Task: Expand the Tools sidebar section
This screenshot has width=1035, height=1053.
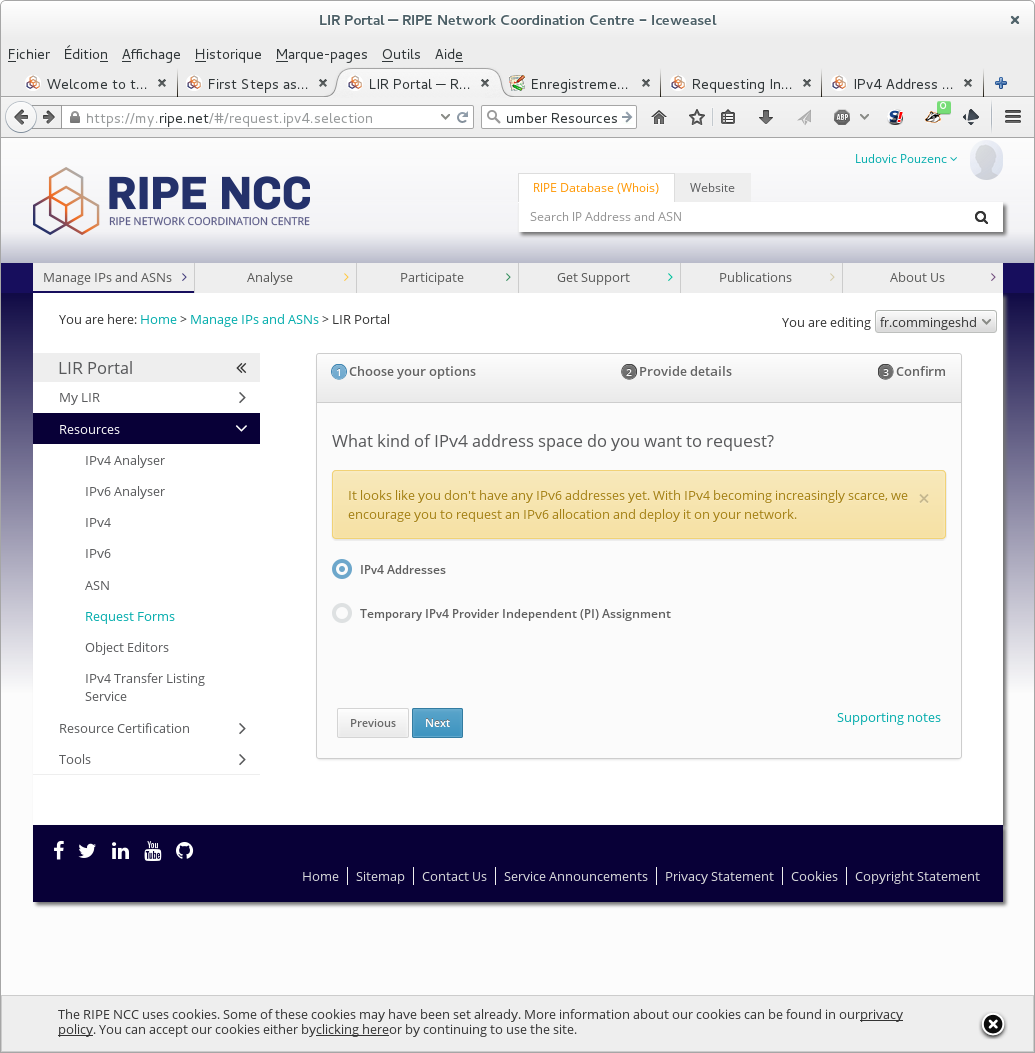Action: point(146,760)
